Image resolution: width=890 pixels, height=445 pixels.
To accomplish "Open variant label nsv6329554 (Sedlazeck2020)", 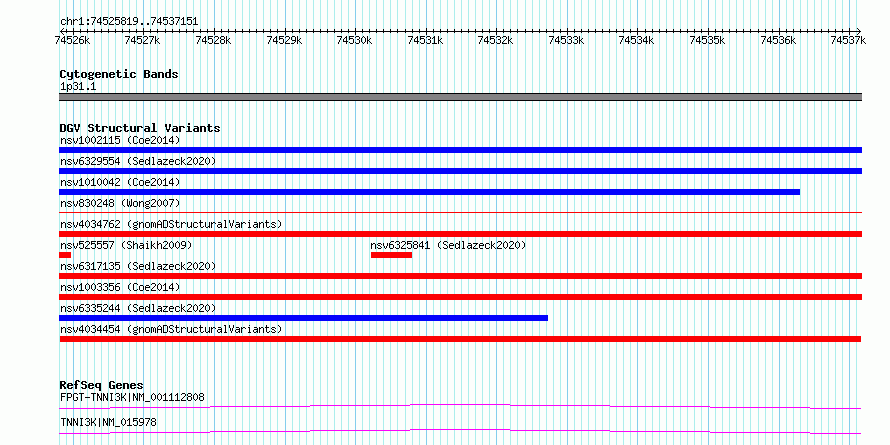I will click(138, 161).
